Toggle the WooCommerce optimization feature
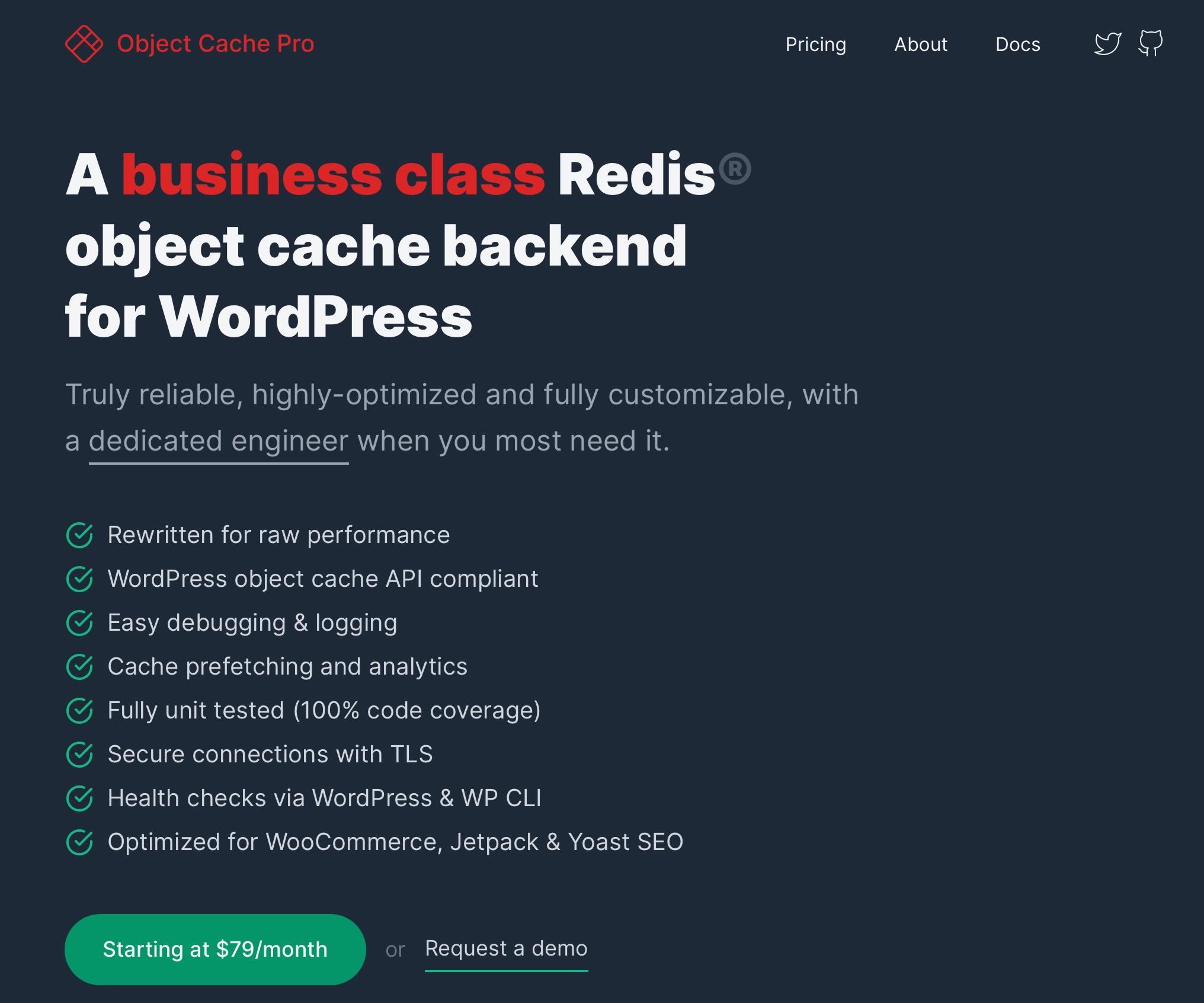This screenshot has width=1204, height=1003. [x=79, y=842]
